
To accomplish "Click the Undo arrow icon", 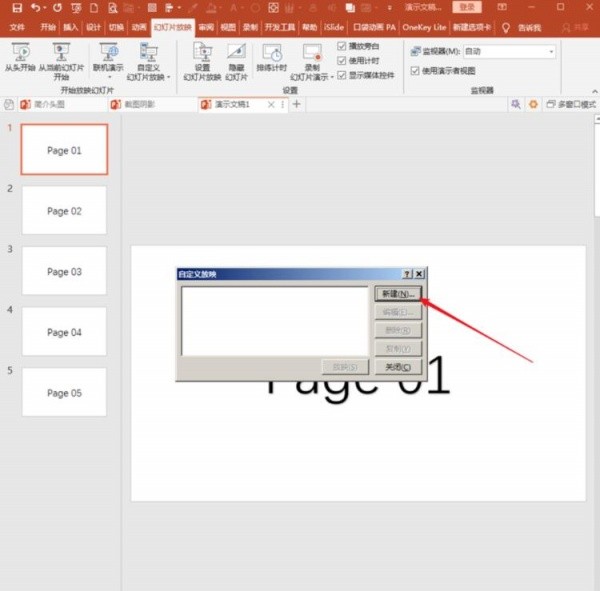I will tap(35, 7).
